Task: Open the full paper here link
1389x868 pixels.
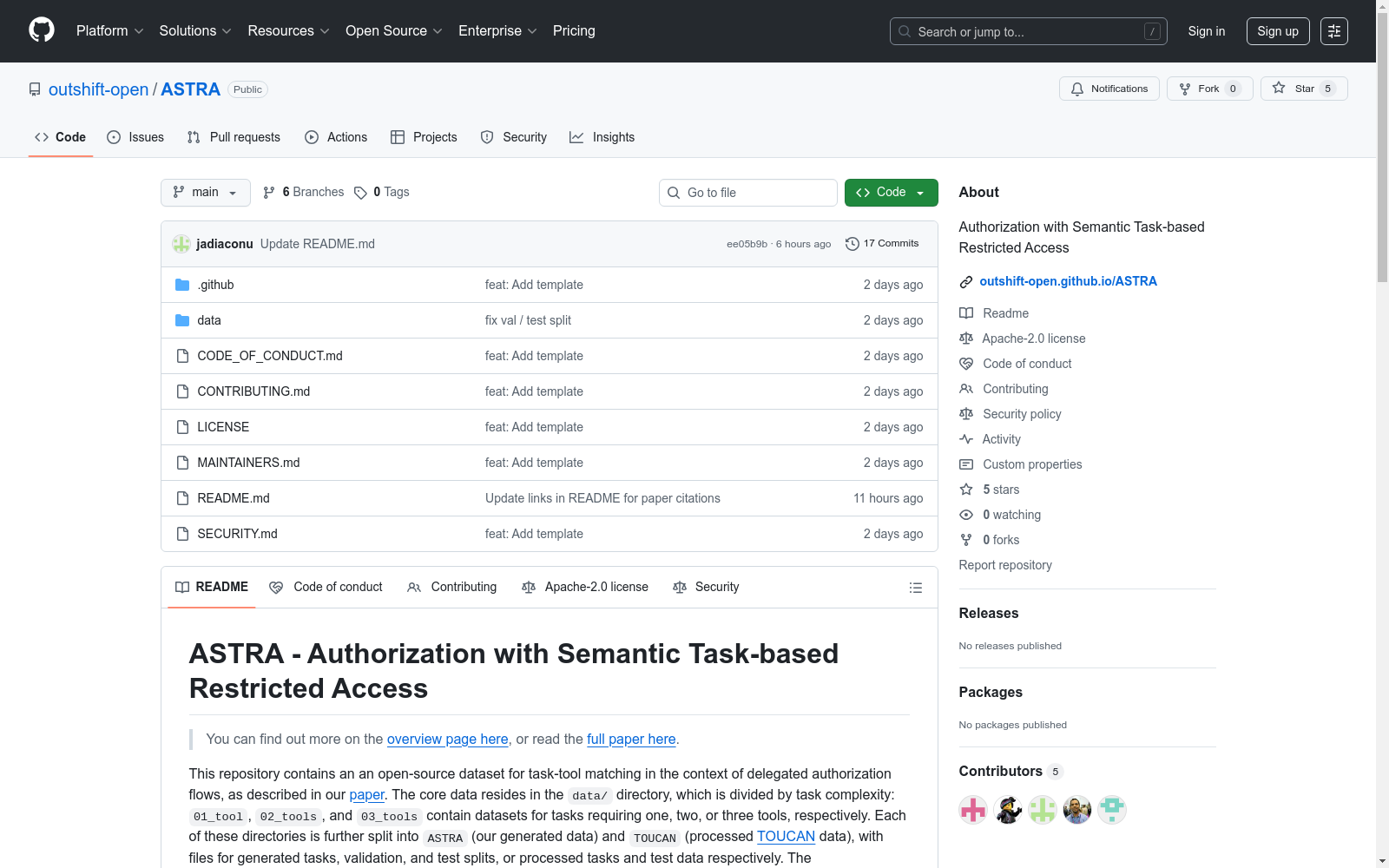Action: pyautogui.click(x=631, y=740)
